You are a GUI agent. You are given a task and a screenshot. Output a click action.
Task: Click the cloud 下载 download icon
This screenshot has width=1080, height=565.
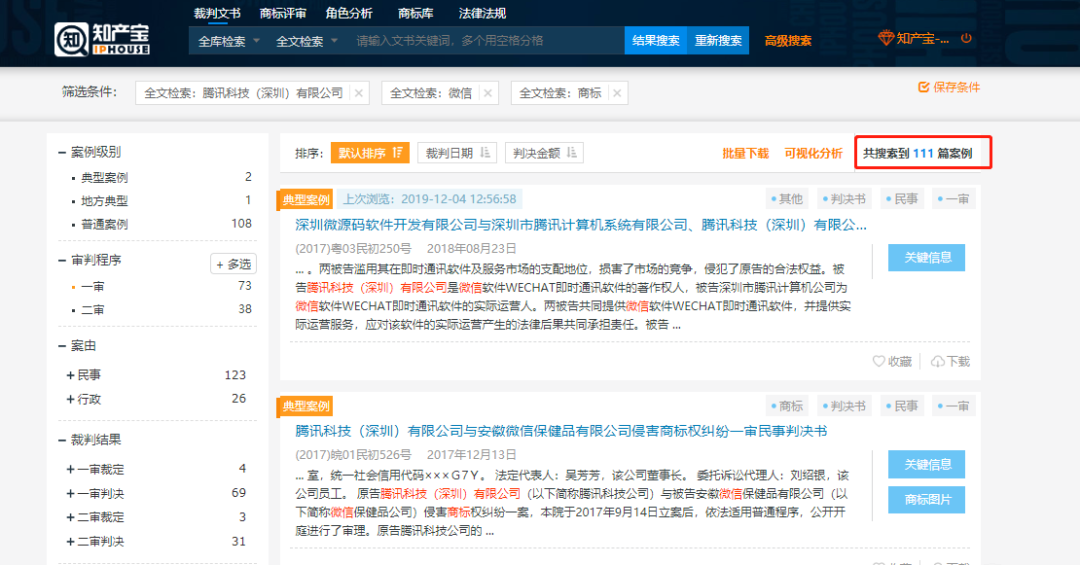[937, 361]
